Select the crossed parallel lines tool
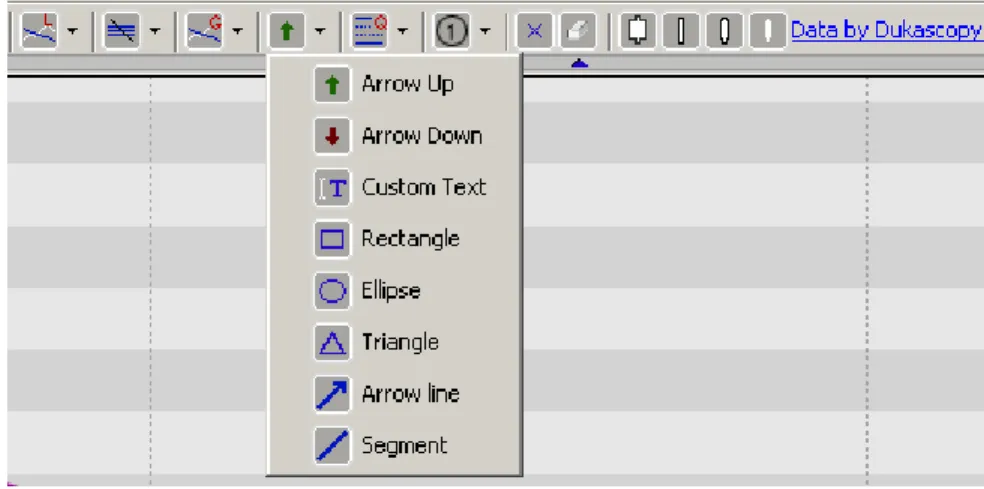The image size is (984, 489). pyautogui.click(x=122, y=31)
